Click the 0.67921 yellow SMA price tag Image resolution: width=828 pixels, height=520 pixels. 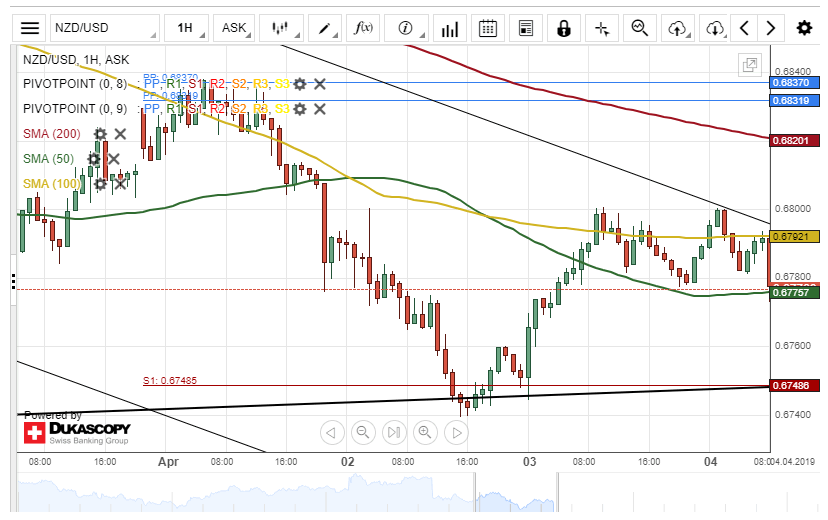pos(794,237)
